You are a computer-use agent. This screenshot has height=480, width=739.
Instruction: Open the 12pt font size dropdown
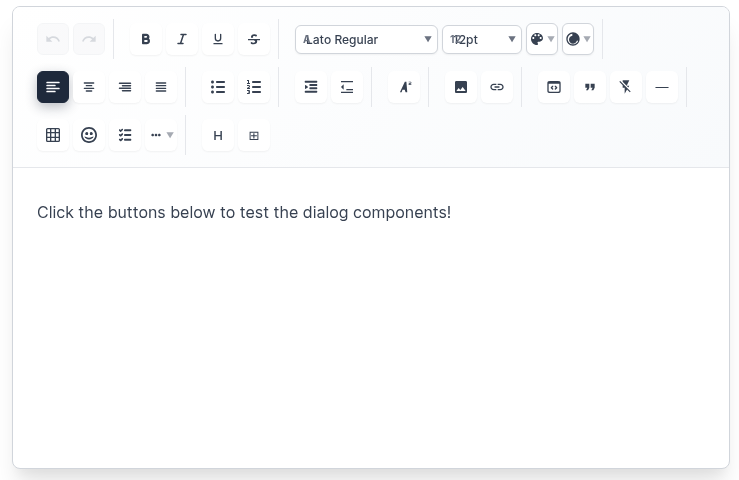[482, 40]
